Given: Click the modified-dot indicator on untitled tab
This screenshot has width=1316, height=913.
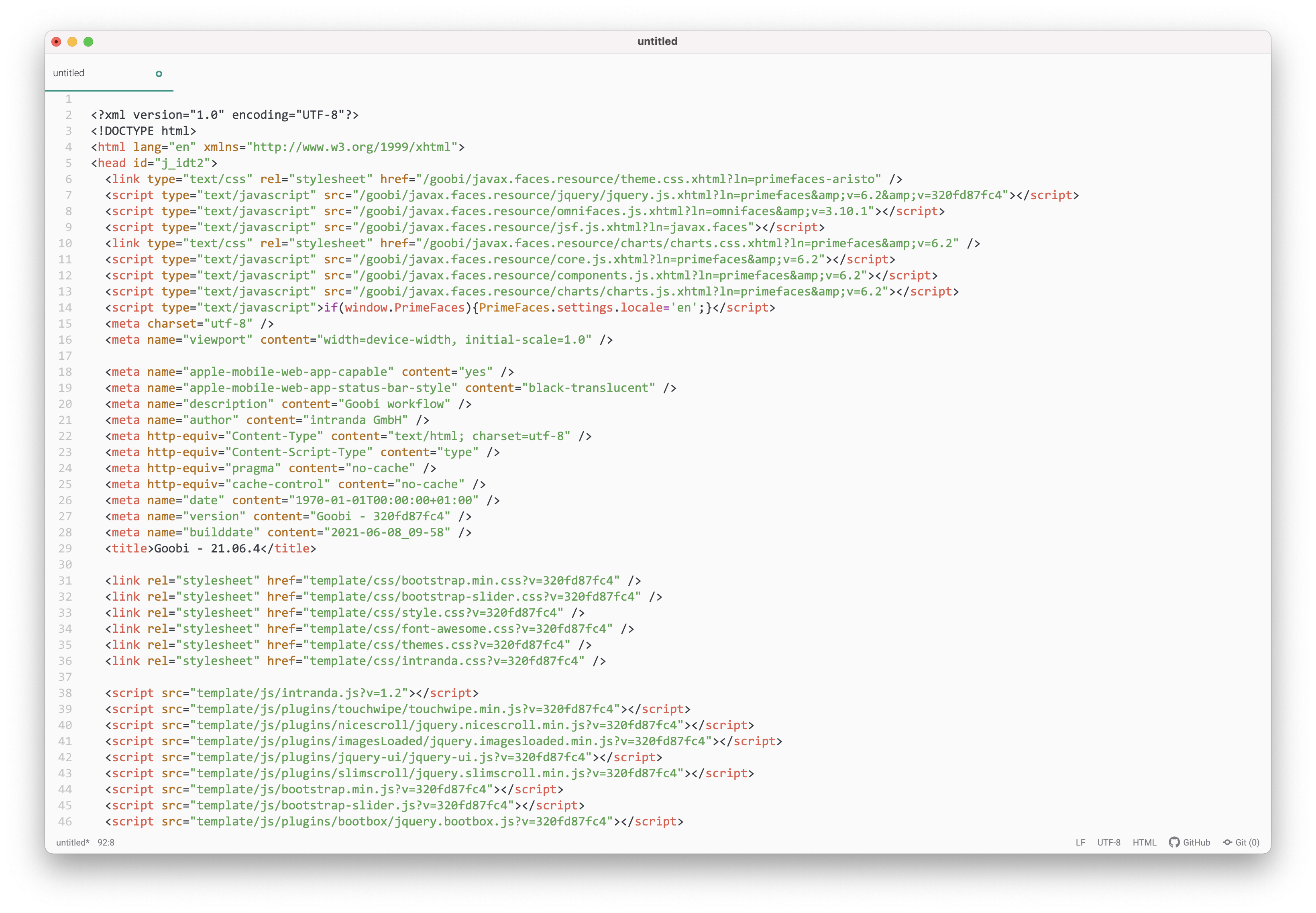Looking at the screenshot, I should pos(159,74).
